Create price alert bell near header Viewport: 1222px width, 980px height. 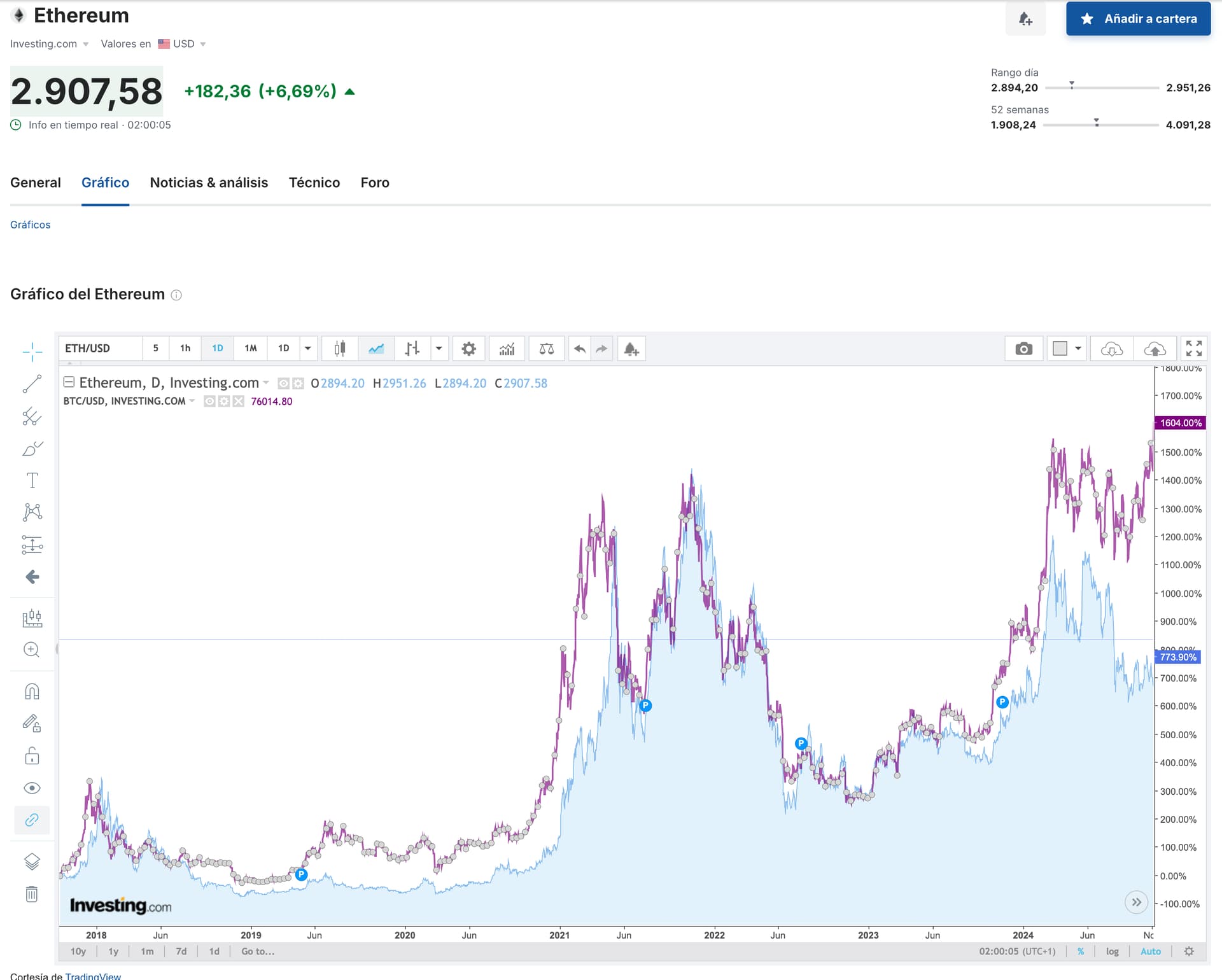(1025, 18)
